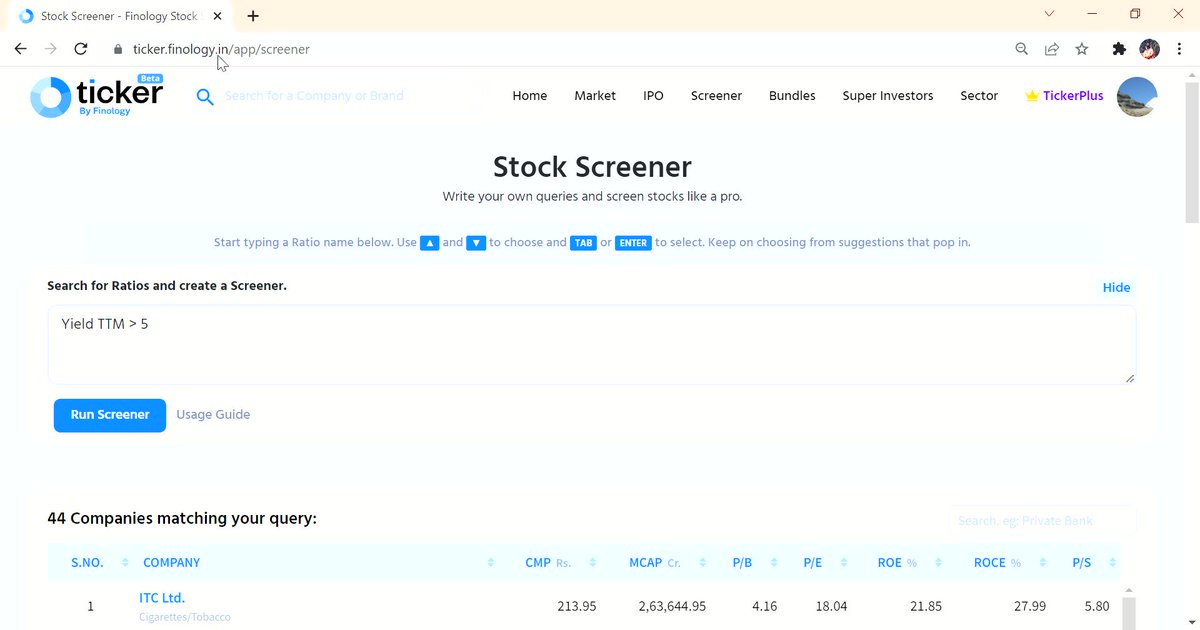This screenshot has height=630, width=1200.
Task: Click the Stock Screener heading
Action: pyautogui.click(x=592, y=166)
